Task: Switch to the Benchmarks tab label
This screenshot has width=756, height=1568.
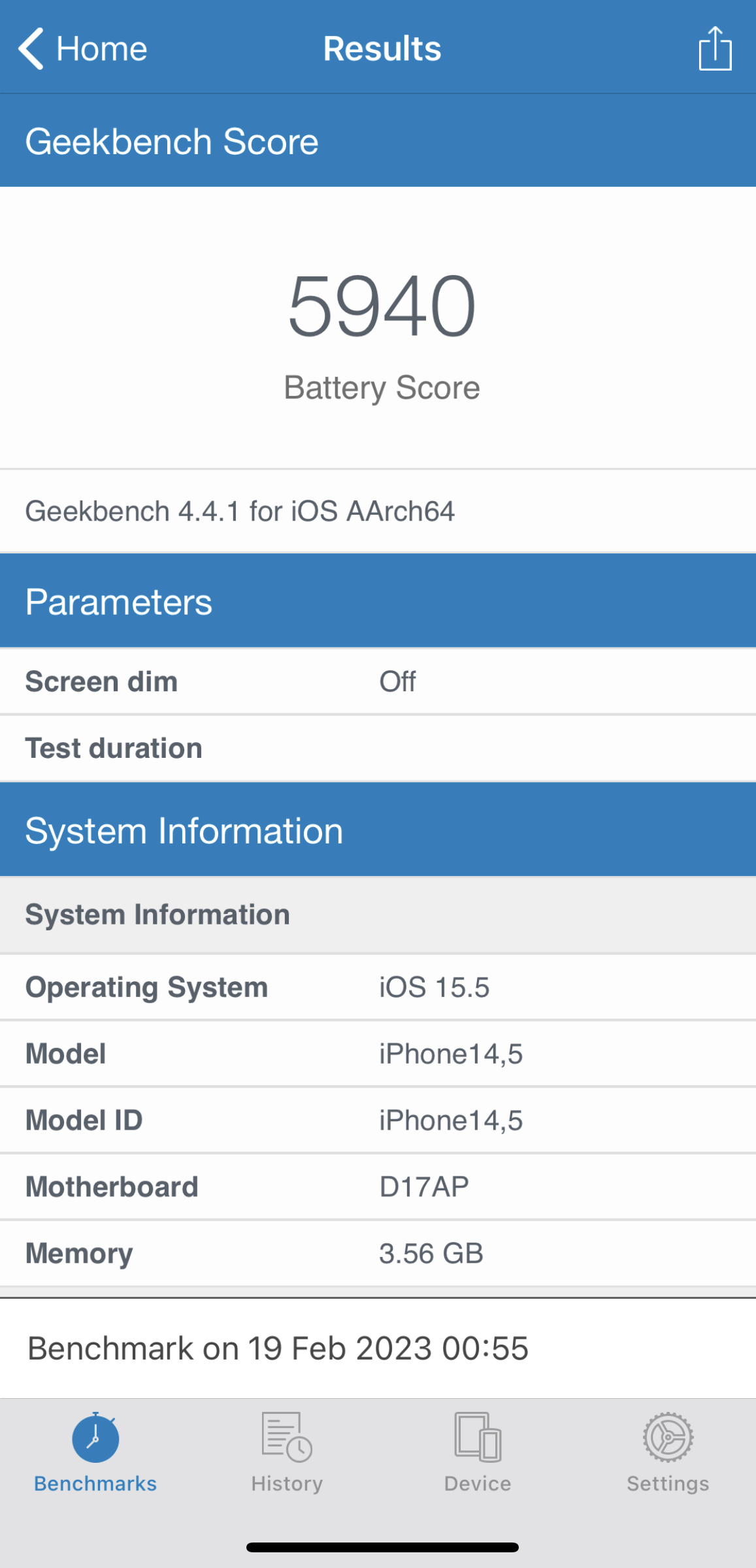Action: coord(95,1484)
